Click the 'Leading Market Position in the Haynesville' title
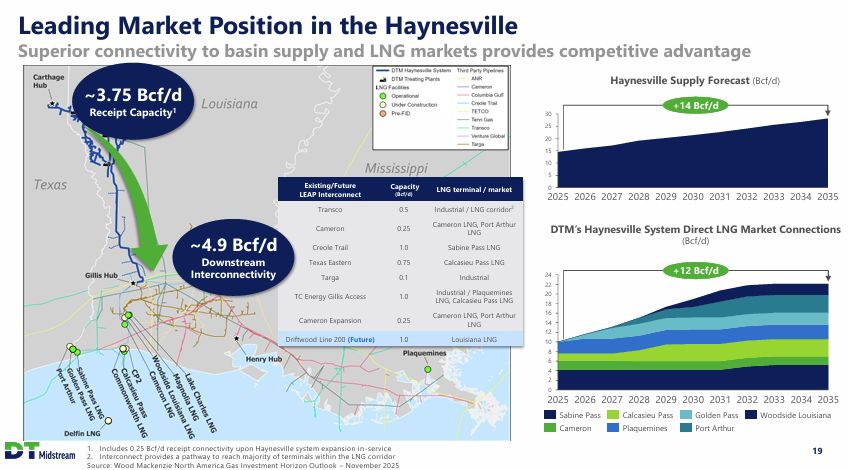The width and height of the screenshot is (848, 470). pyautogui.click(x=268, y=25)
